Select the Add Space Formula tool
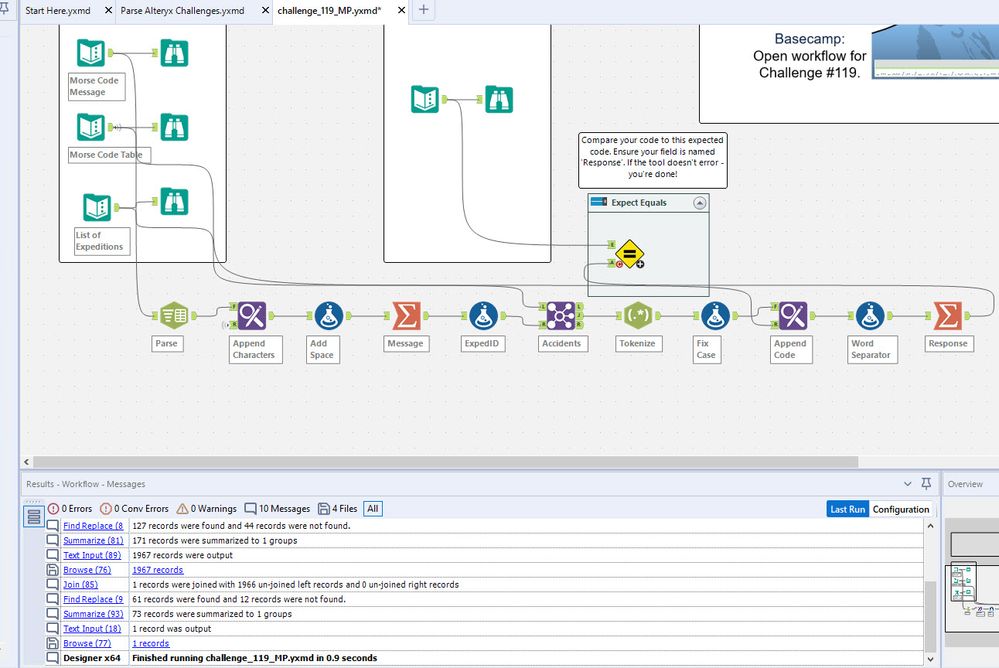This screenshot has width=999, height=668. [x=329, y=316]
